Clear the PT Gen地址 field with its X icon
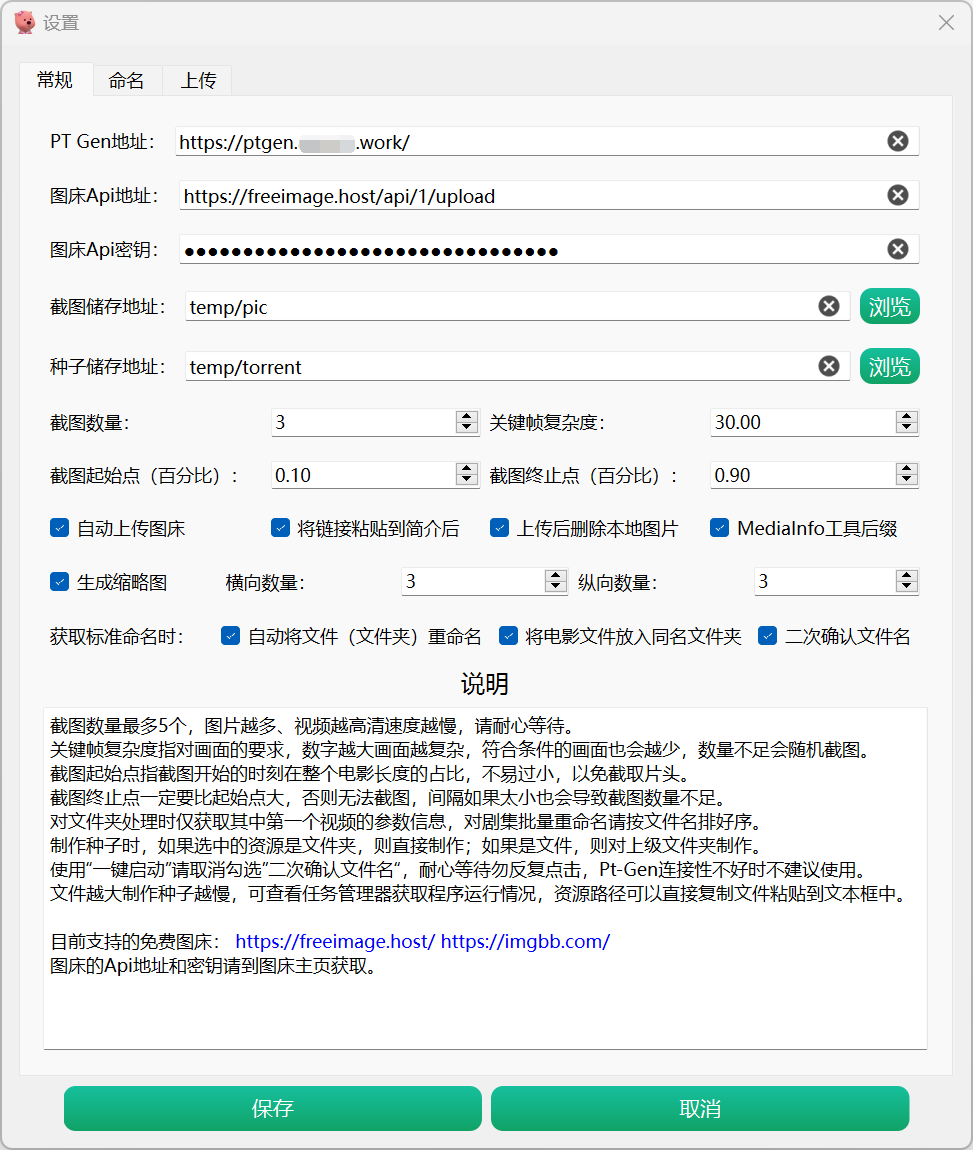This screenshot has width=973, height=1150. [897, 141]
